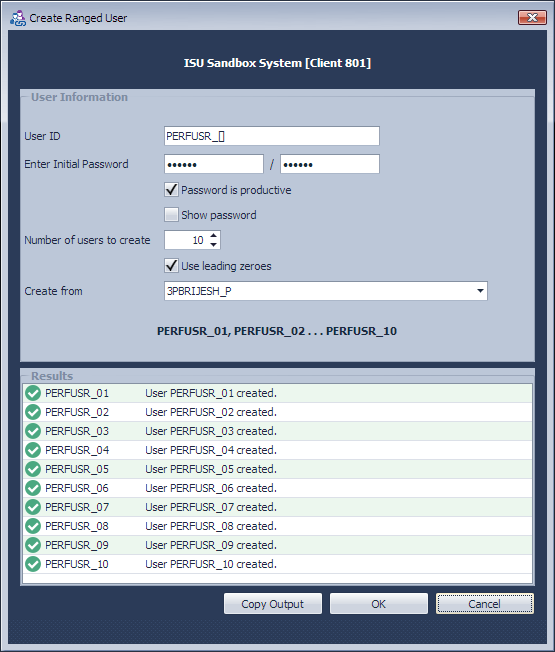555x652 pixels.
Task: Click the Cancel button
Action: (485, 604)
